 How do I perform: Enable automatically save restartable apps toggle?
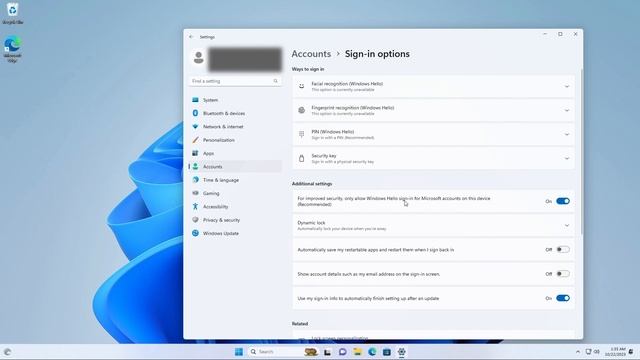563,249
